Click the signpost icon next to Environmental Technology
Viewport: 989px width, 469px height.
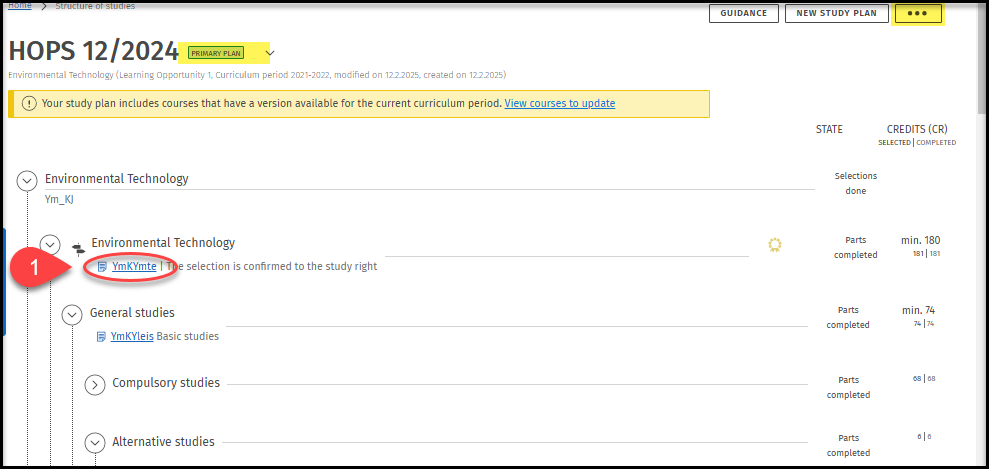pyautogui.click(x=78, y=247)
